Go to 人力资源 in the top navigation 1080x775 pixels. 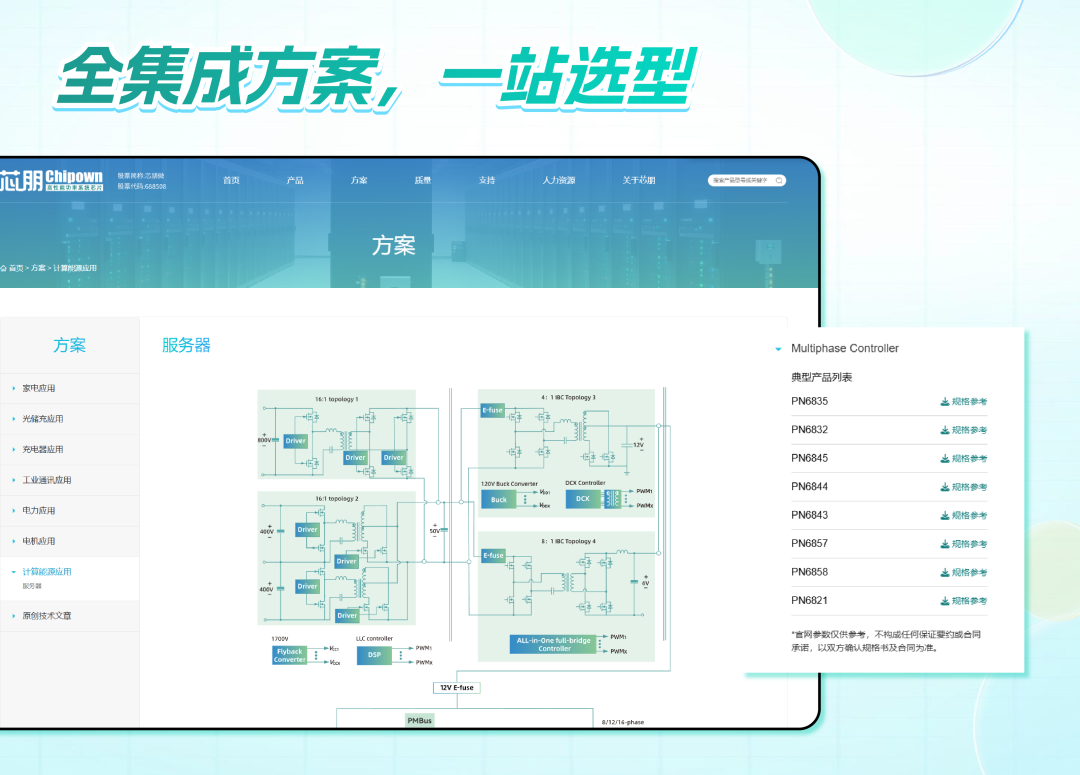[x=558, y=180]
